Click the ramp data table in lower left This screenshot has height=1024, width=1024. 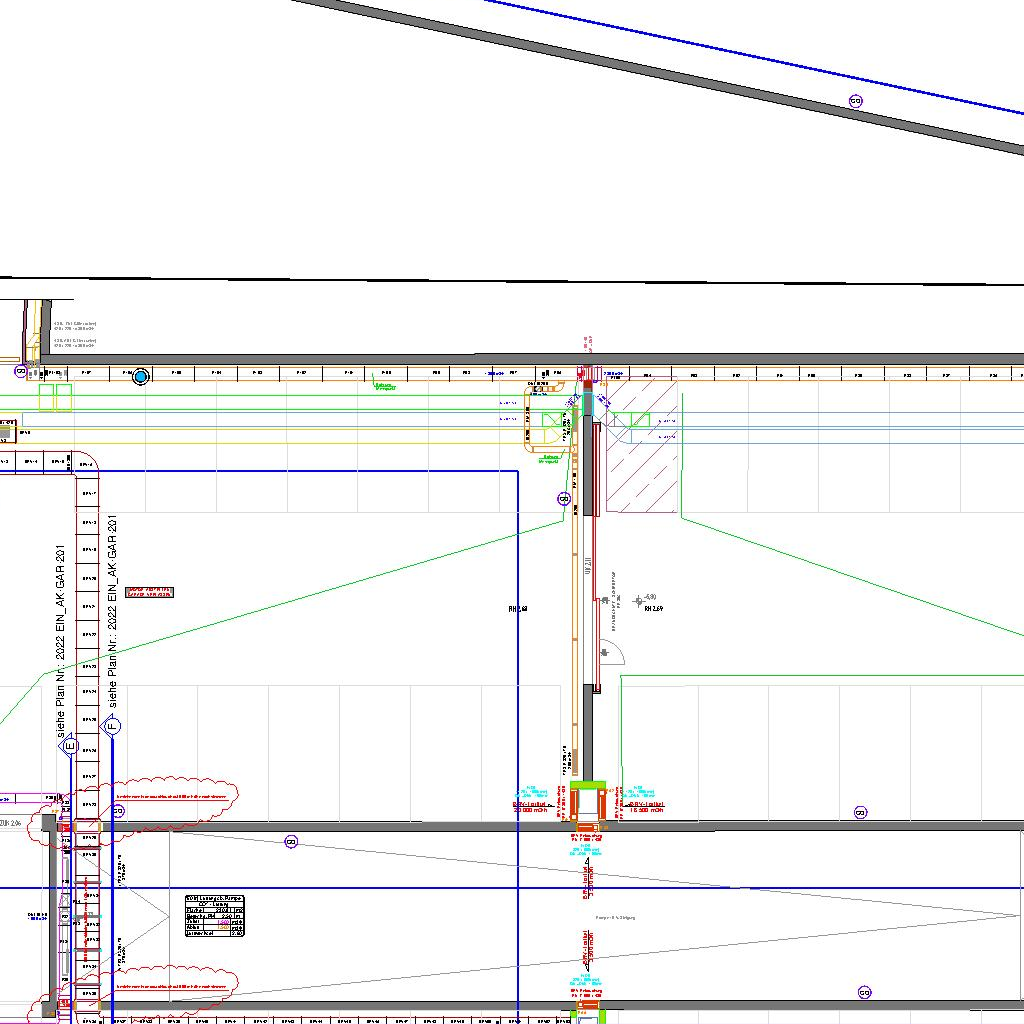click(215, 916)
